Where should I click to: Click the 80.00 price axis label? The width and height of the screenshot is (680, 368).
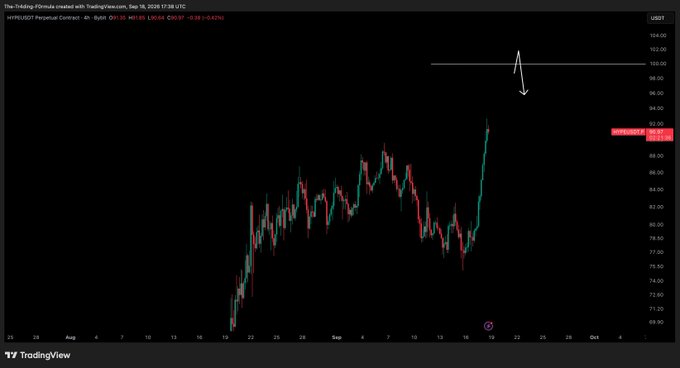click(657, 225)
